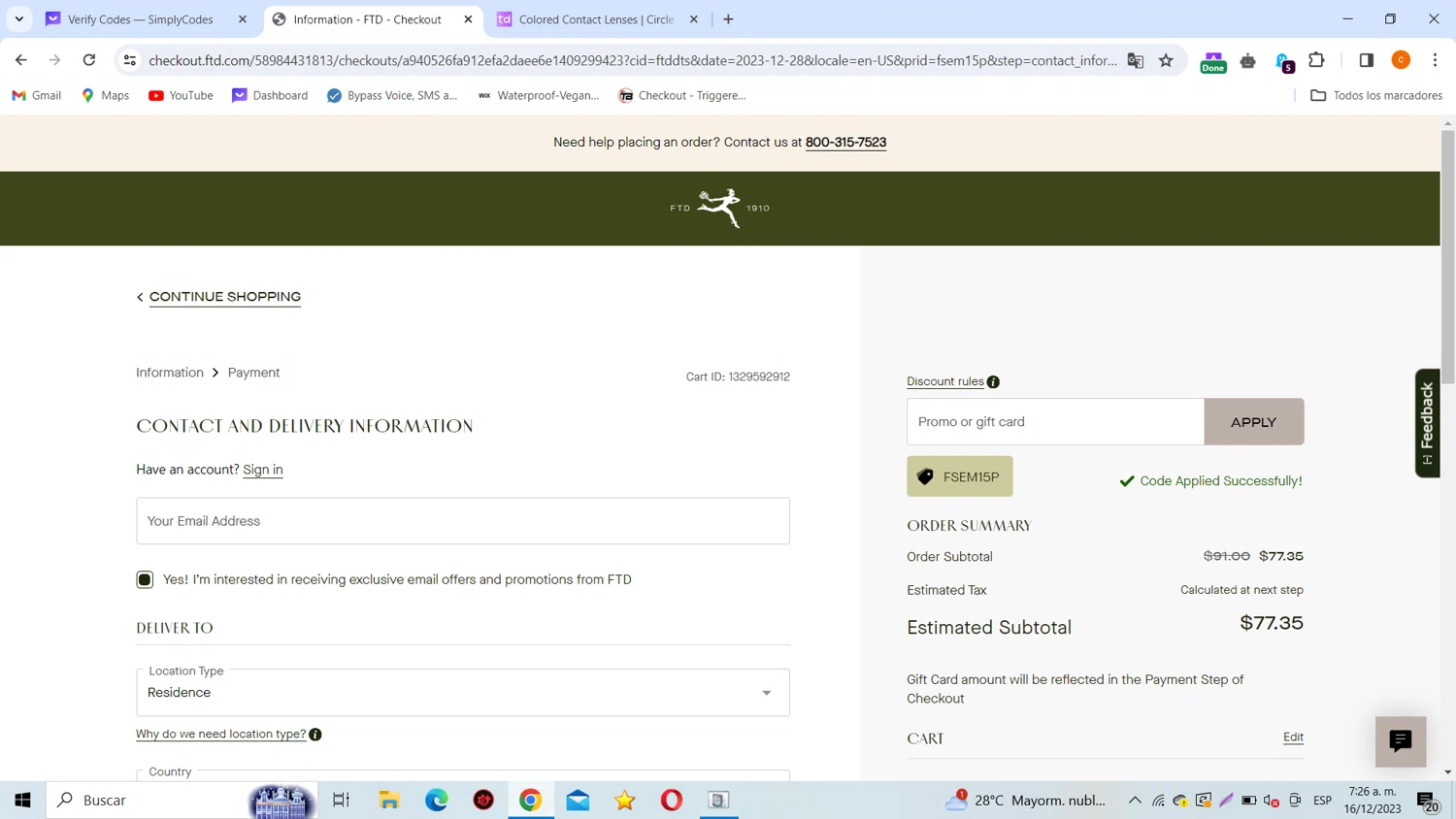Open the weather widget on taskbar
Viewport: 1456px width, 819px height.
click(x=1025, y=801)
